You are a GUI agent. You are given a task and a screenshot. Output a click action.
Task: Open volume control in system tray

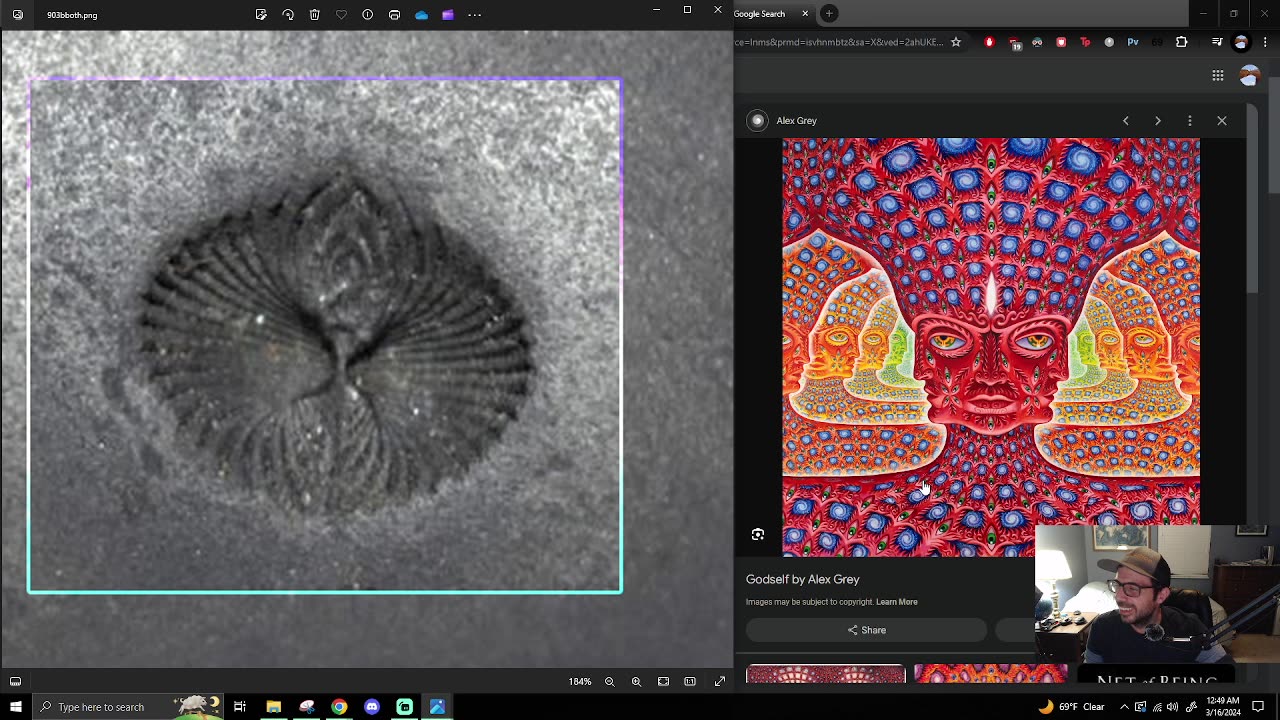point(1174,707)
